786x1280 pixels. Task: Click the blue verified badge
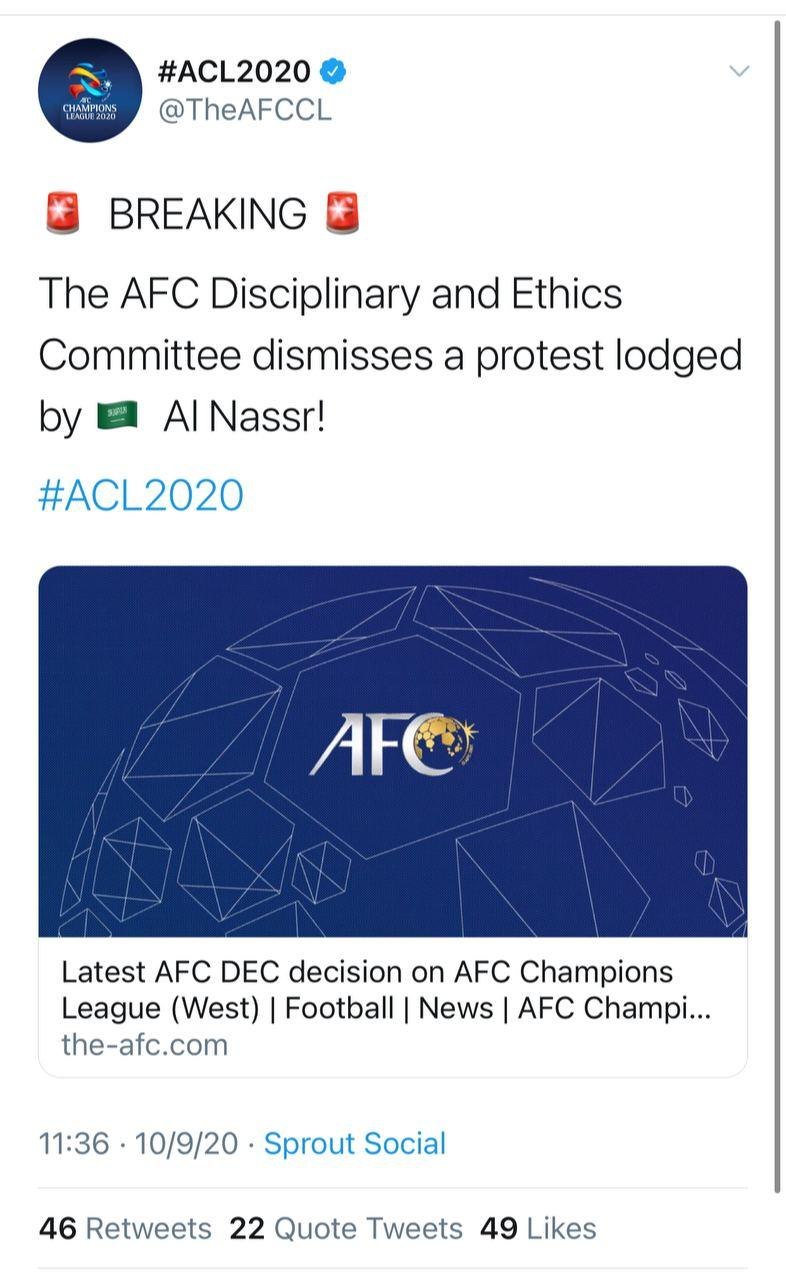pos(334,71)
